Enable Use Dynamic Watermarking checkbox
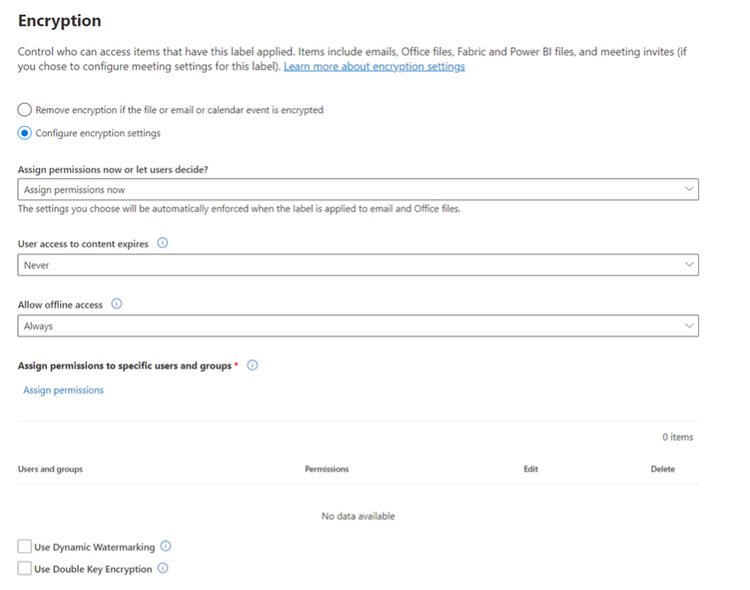Viewport: 750px width, 590px height. (25, 547)
